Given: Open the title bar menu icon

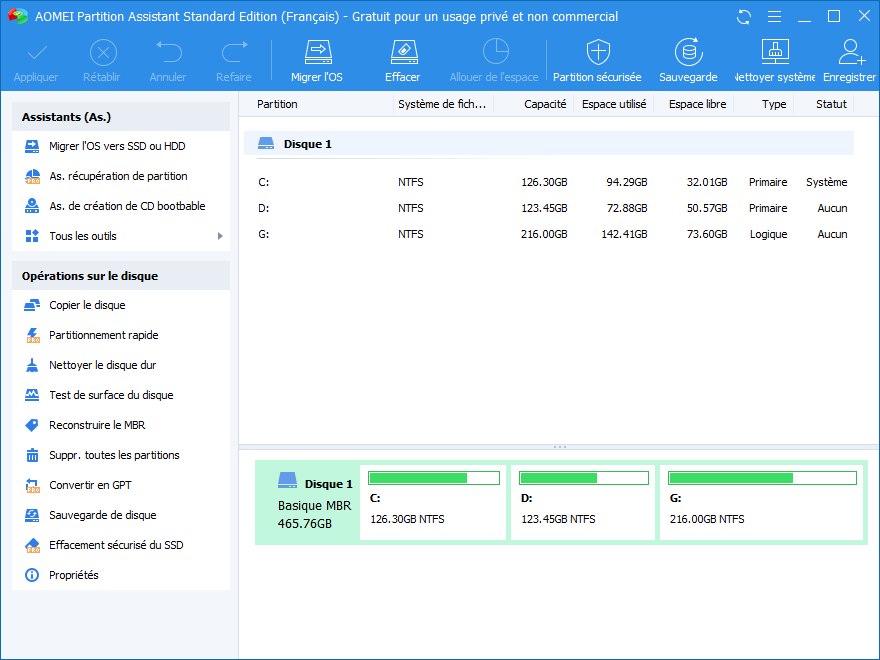Looking at the screenshot, I should pos(772,17).
